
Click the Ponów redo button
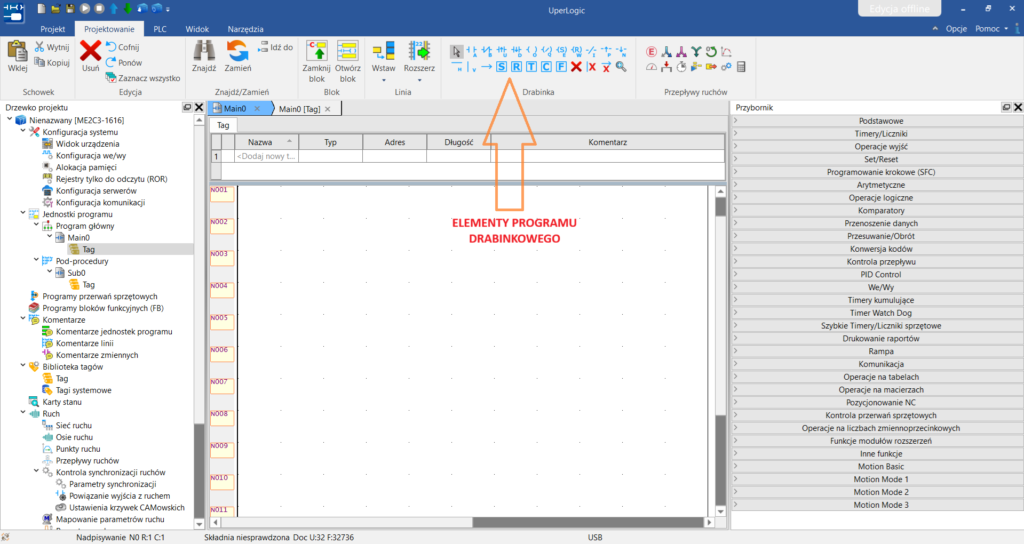(123, 63)
